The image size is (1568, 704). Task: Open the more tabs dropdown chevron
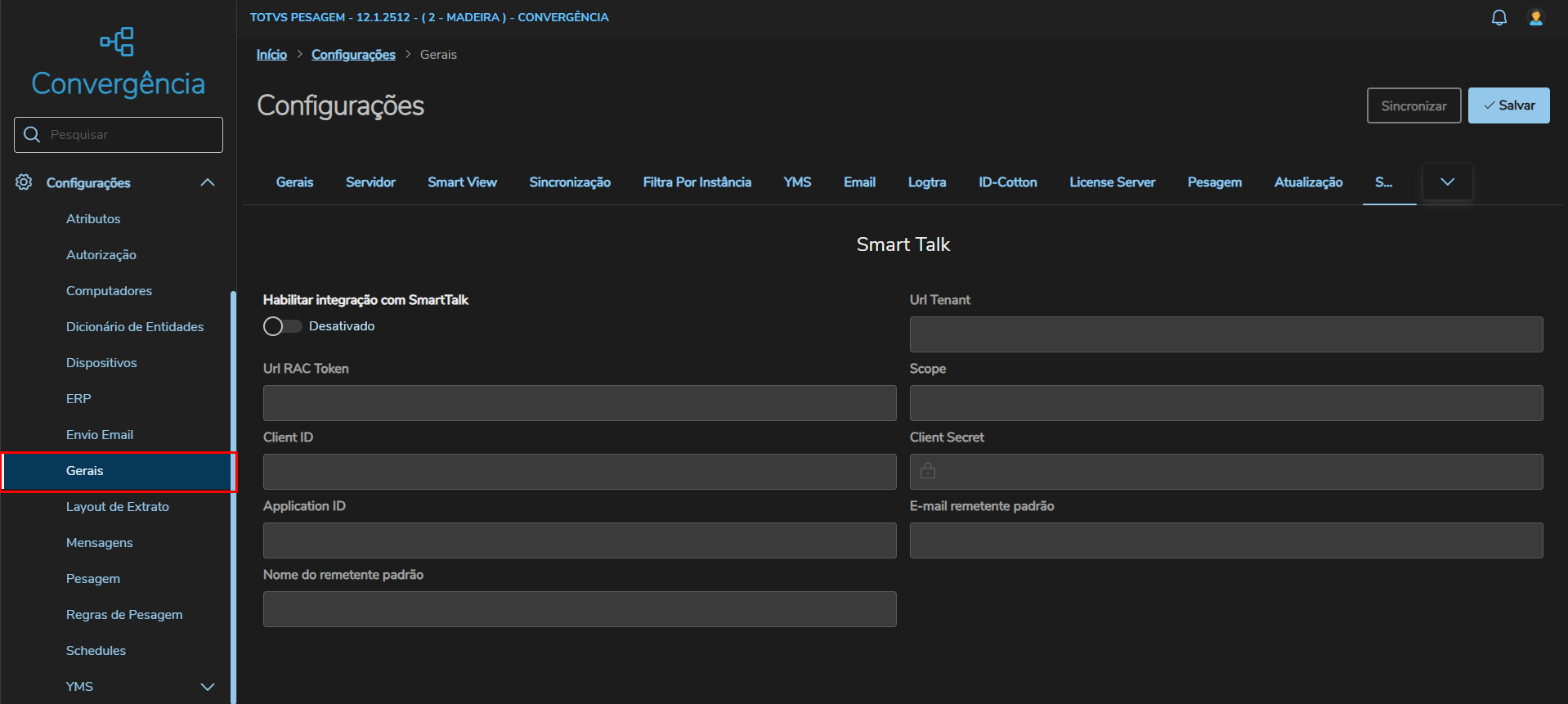[1447, 182]
